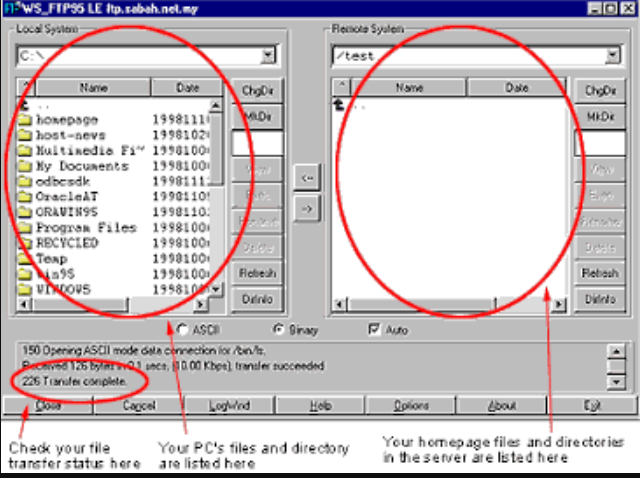
Task: Select ASCII transfer mode
Action: coord(182,328)
